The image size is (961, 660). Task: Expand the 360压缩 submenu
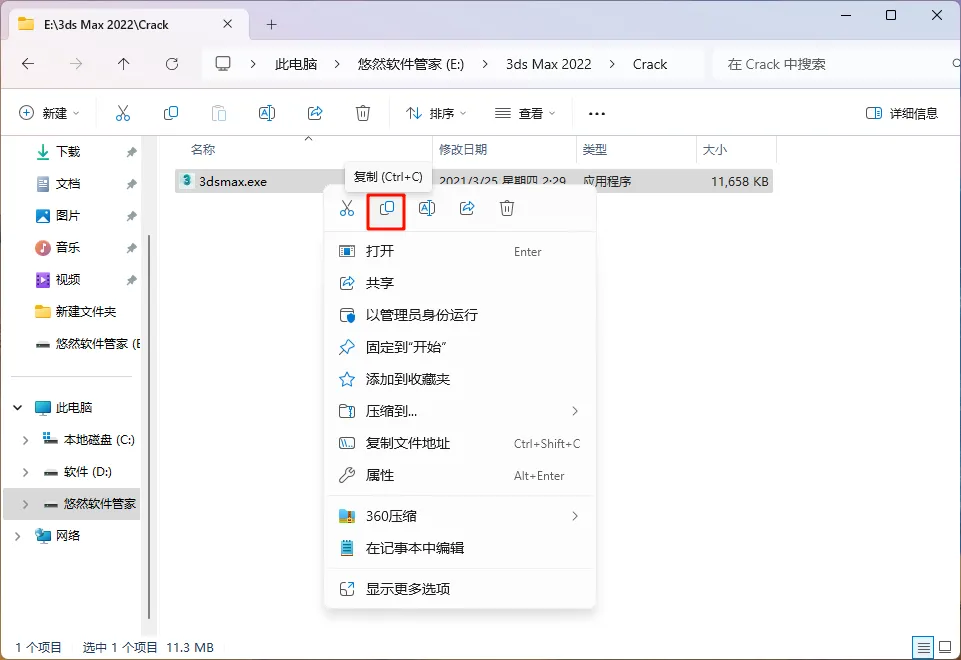[x=460, y=516]
